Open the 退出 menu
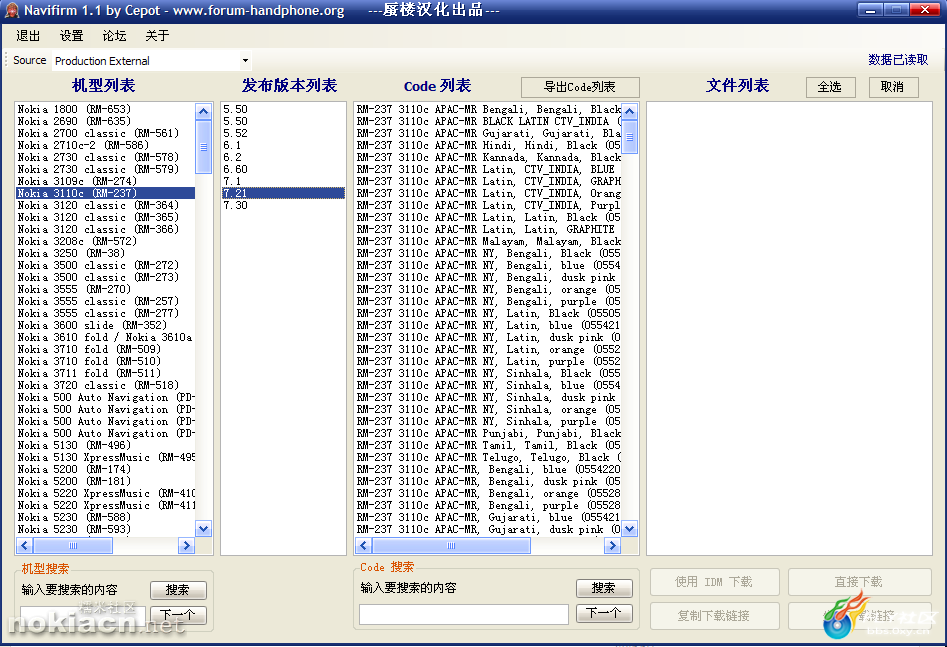The width and height of the screenshot is (947, 647). tap(28, 36)
